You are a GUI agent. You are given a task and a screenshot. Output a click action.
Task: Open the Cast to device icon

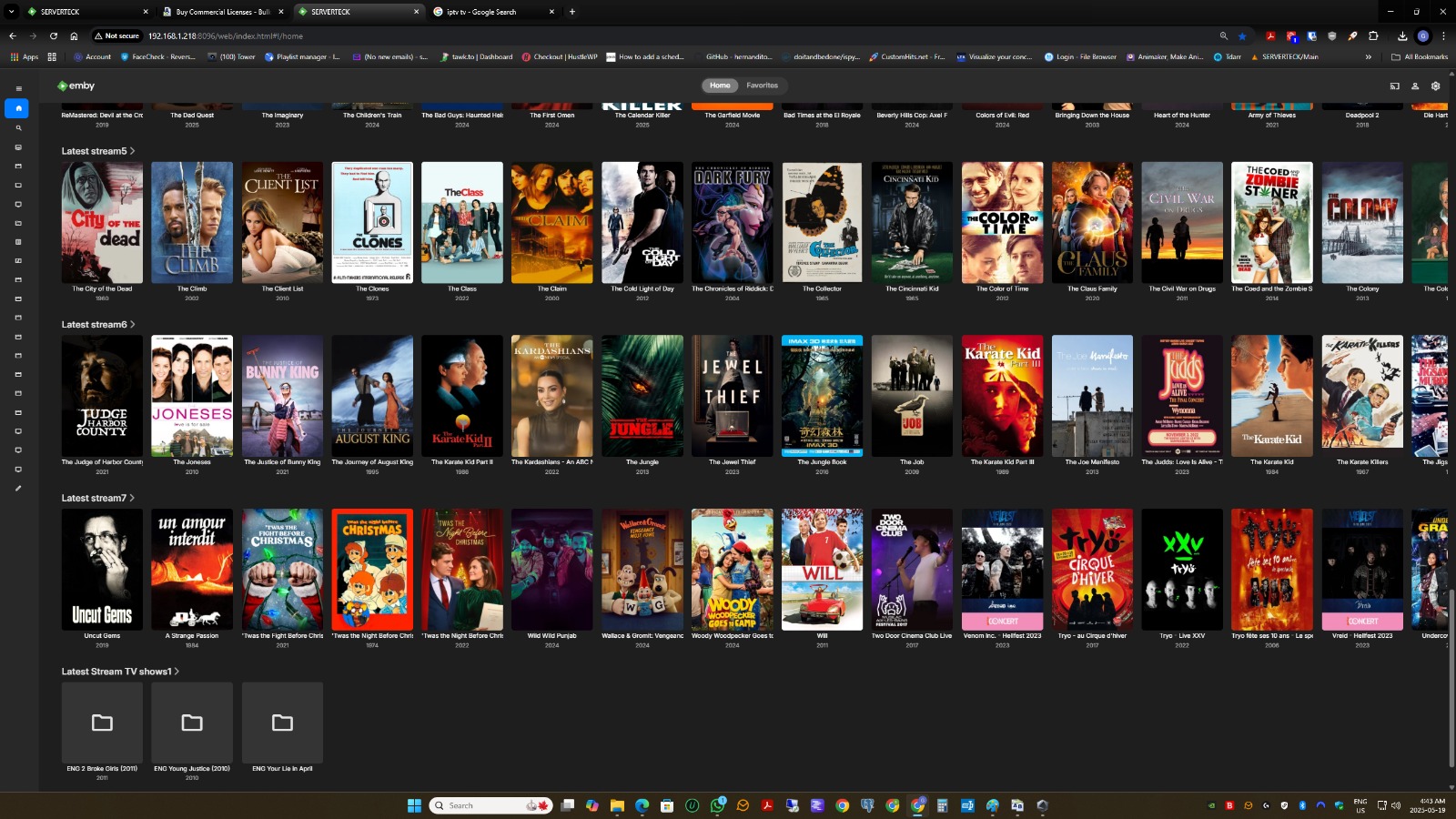[1394, 86]
